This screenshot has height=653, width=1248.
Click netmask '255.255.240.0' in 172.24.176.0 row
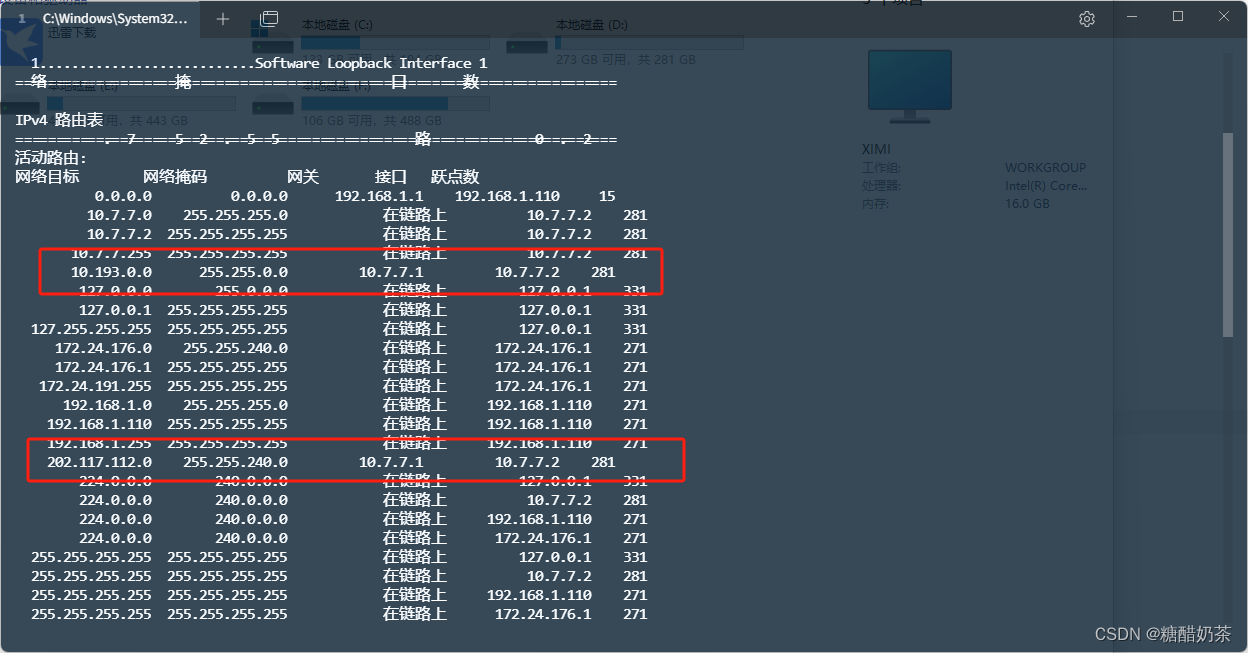tap(235, 348)
